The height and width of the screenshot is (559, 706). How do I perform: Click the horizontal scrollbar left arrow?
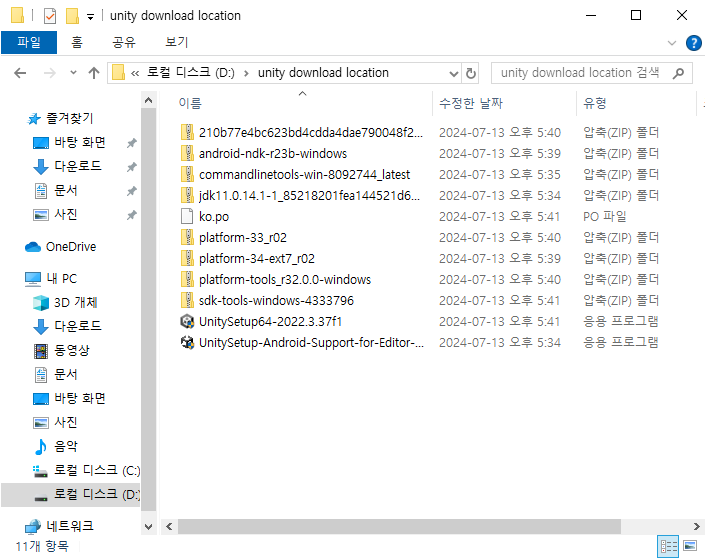pyautogui.click(x=169, y=526)
